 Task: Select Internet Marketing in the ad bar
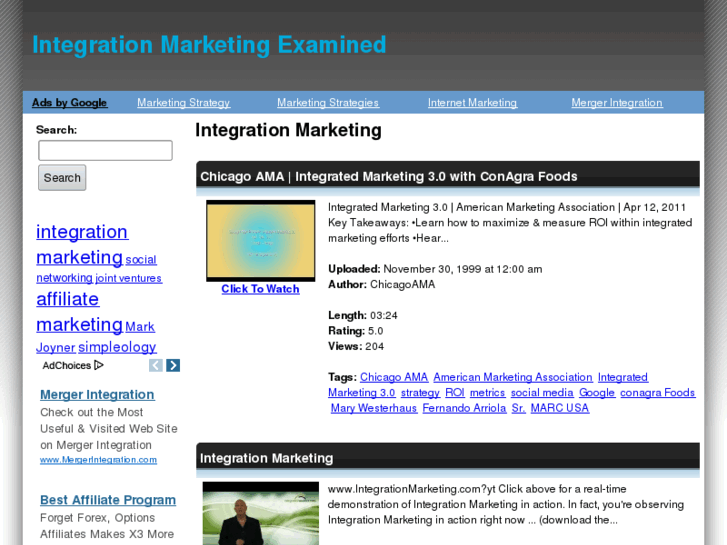coord(472,103)
